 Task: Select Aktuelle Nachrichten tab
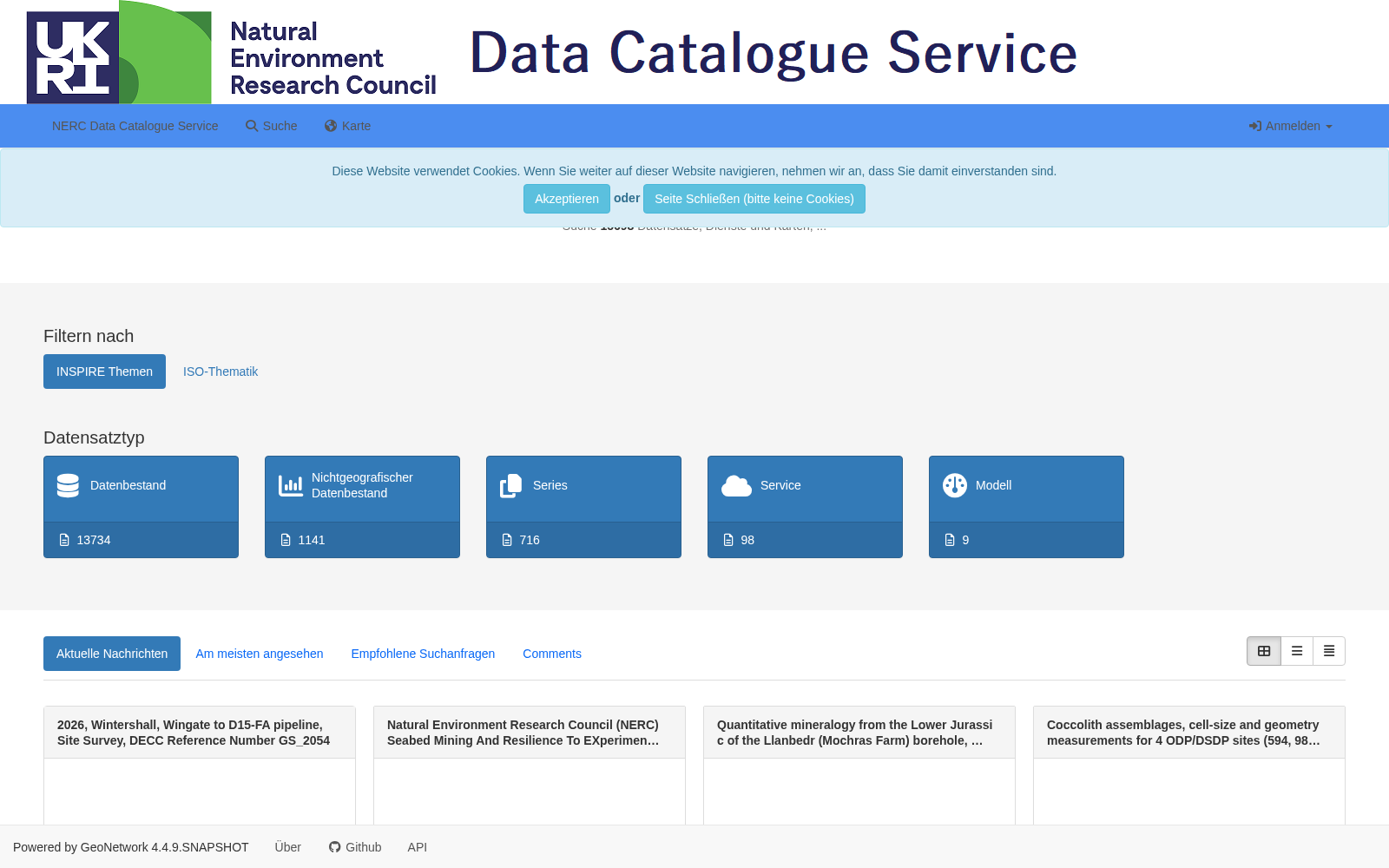coord(112,654)
